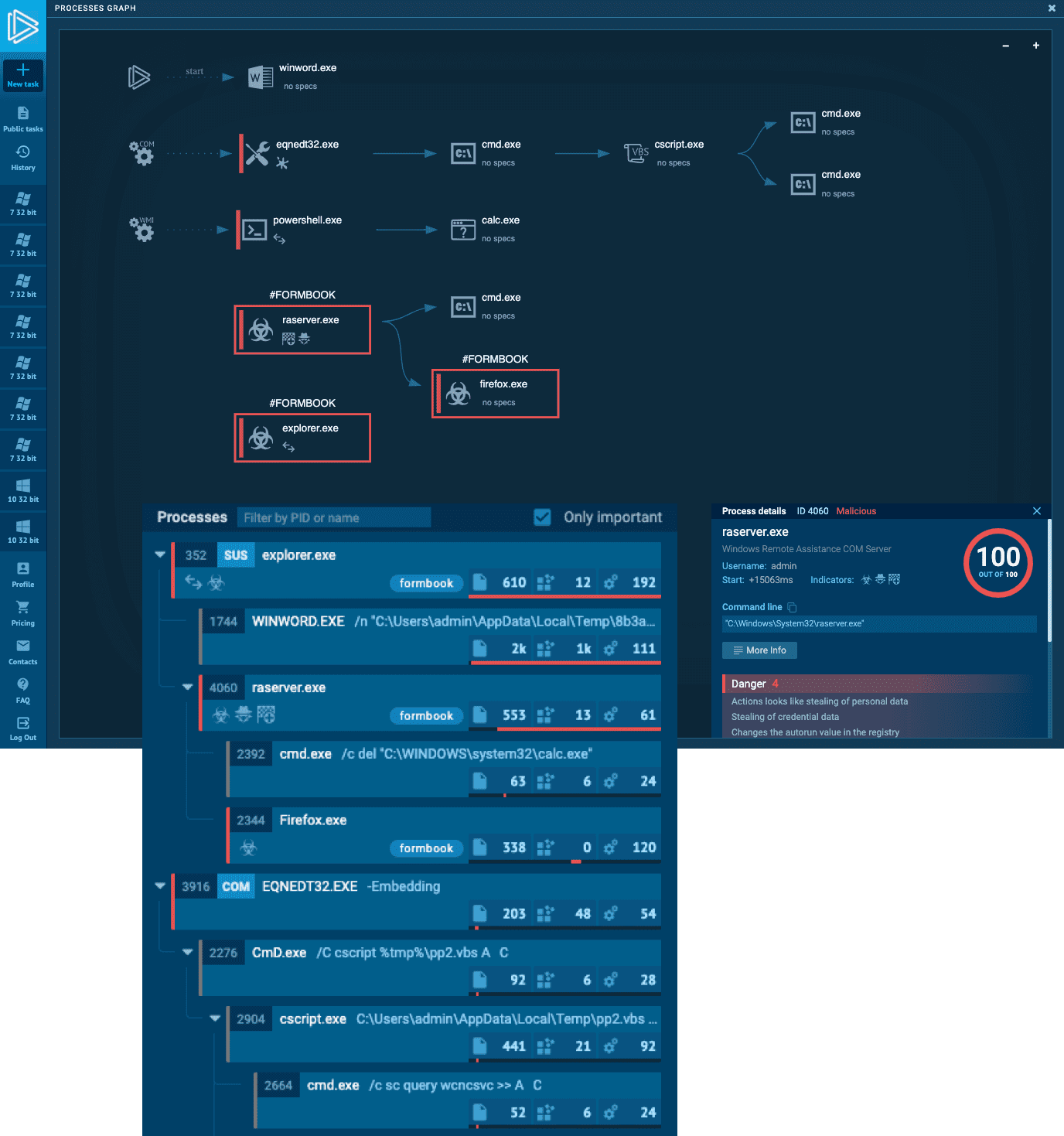Collapse the CmD.exe 2276 process tree
1064x1136 pixels.
point(187,952)
